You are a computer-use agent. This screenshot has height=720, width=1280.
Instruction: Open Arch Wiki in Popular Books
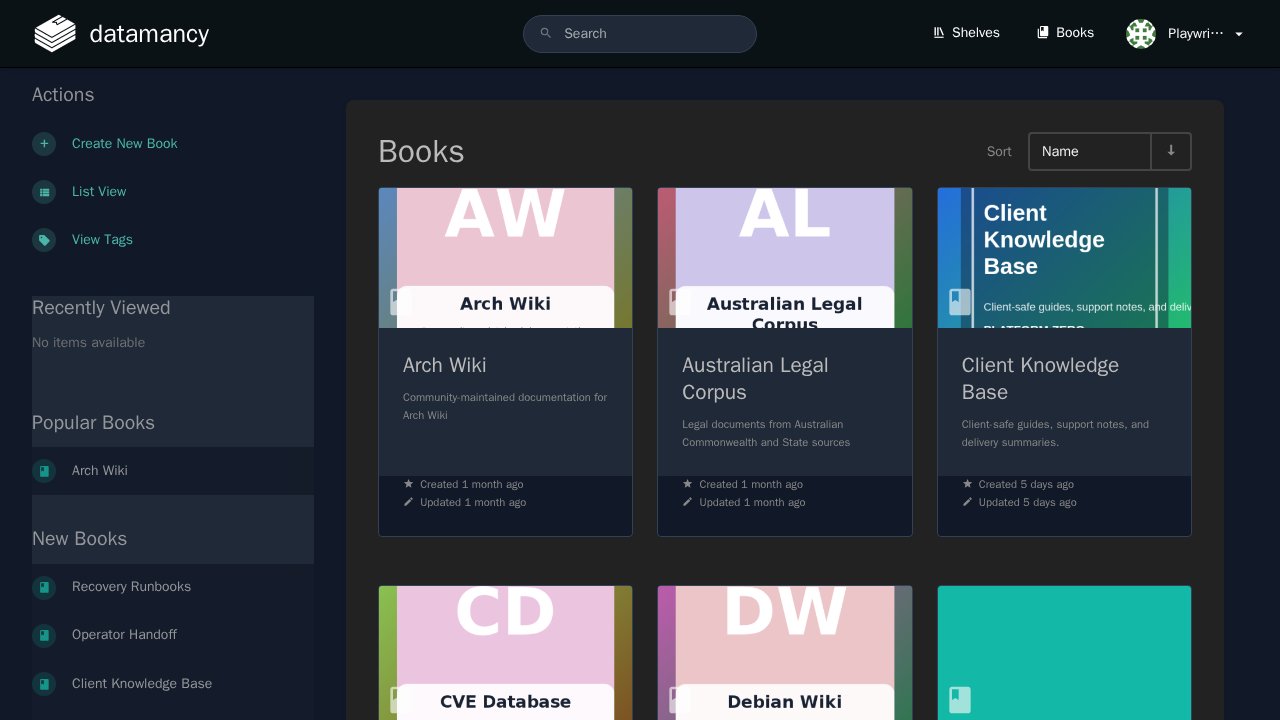(100, 471)
